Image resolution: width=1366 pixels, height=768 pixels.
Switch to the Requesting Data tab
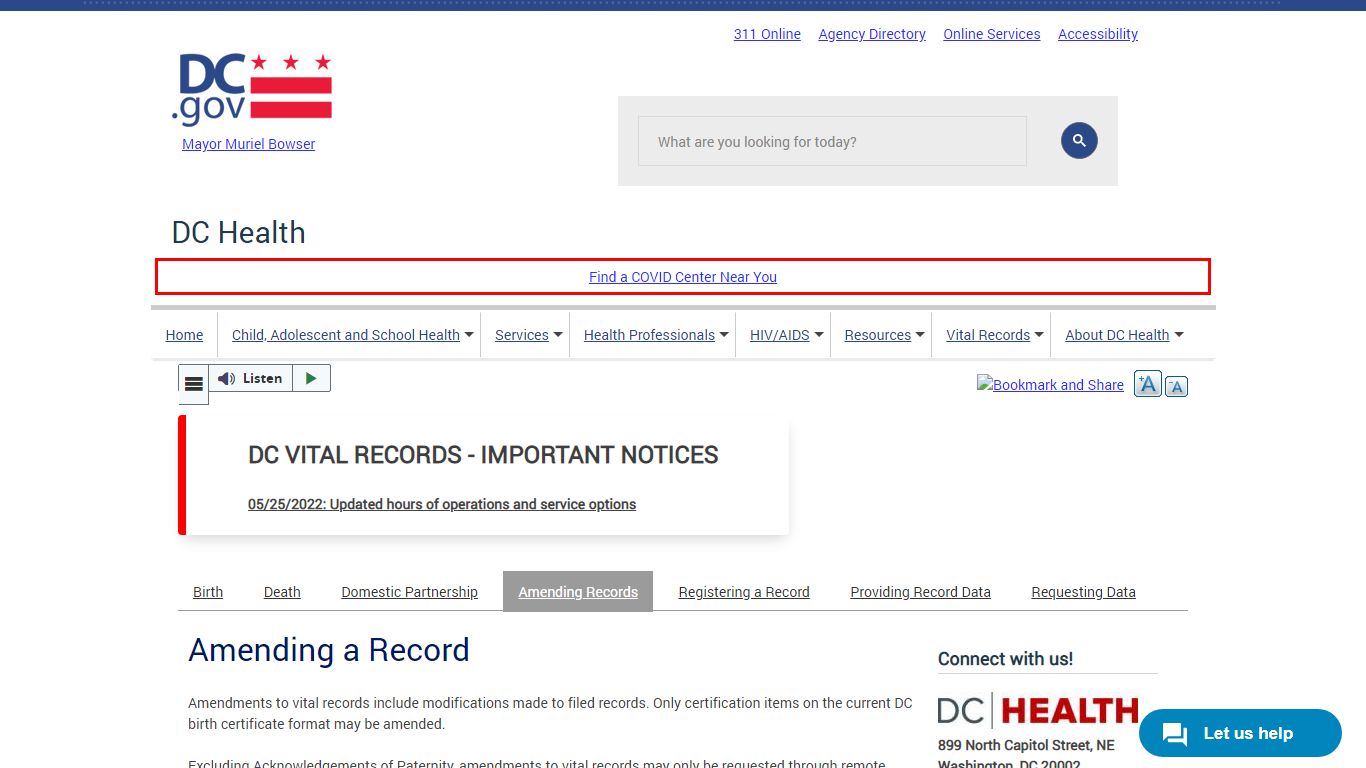pos(1084,592)
